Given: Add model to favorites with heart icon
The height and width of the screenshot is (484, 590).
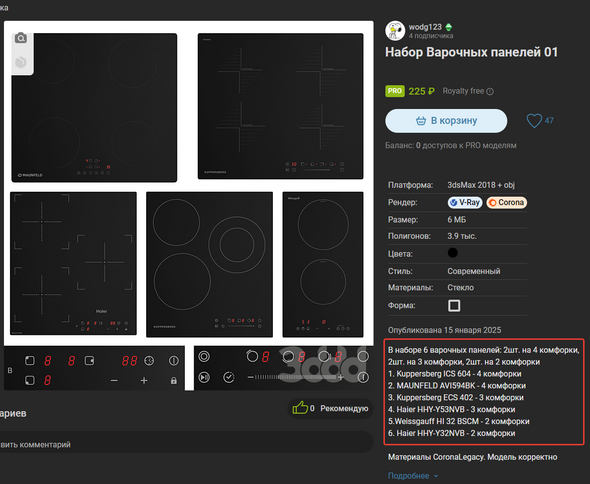Looking at the screenshot, I should click(534, 121).
